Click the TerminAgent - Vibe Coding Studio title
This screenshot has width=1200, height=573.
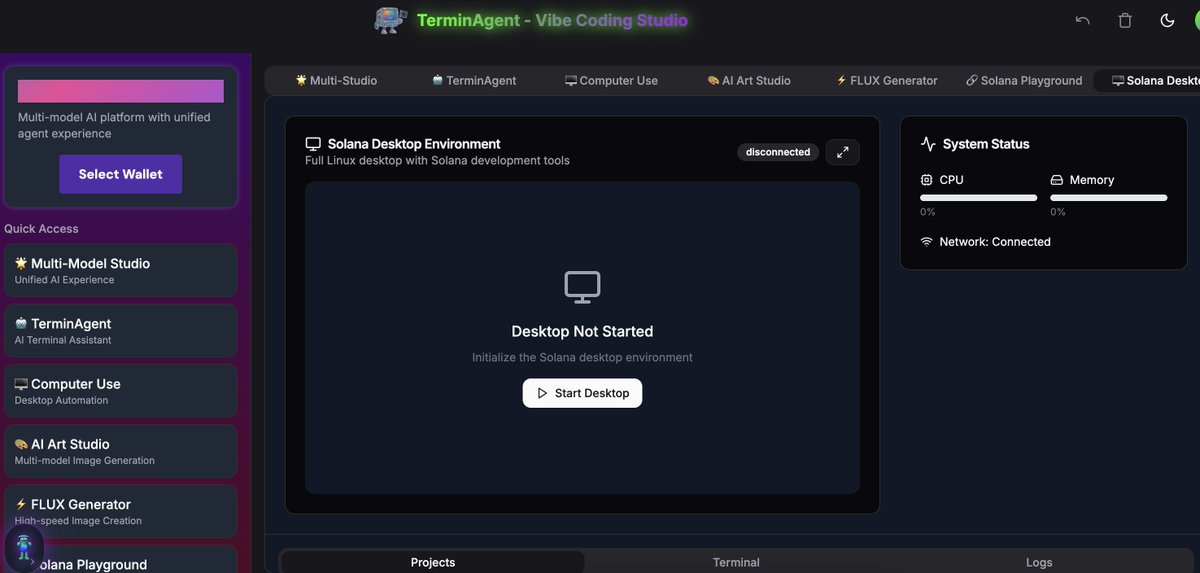[552, 20]
